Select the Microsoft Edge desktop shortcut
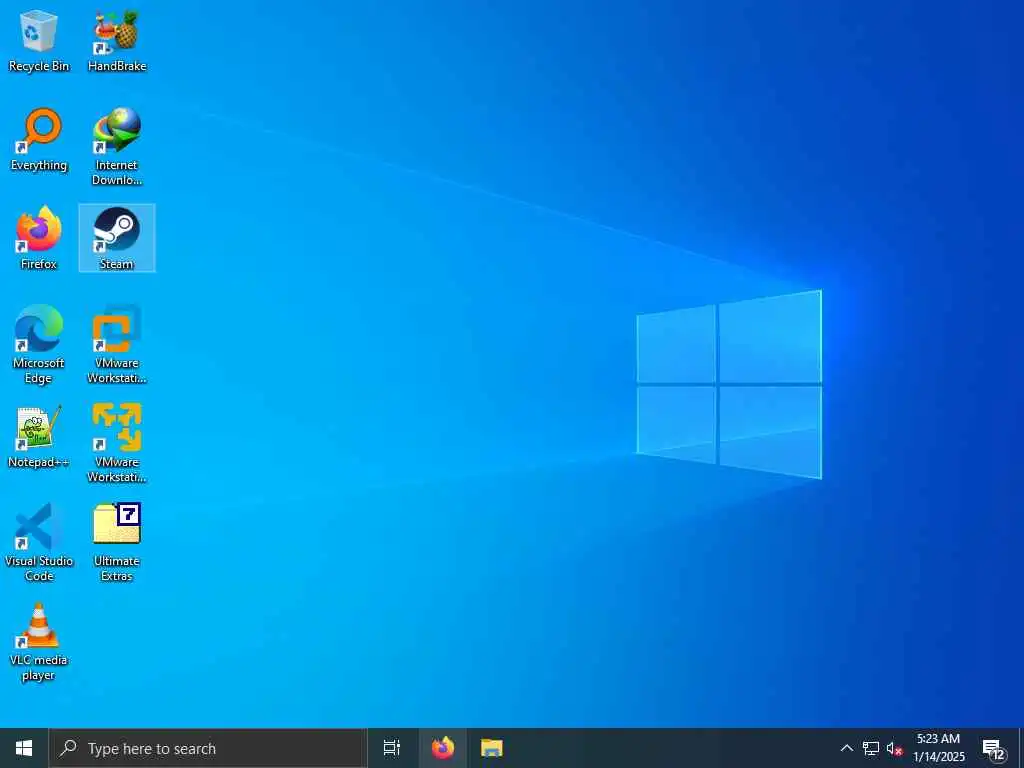 (39, 345)
